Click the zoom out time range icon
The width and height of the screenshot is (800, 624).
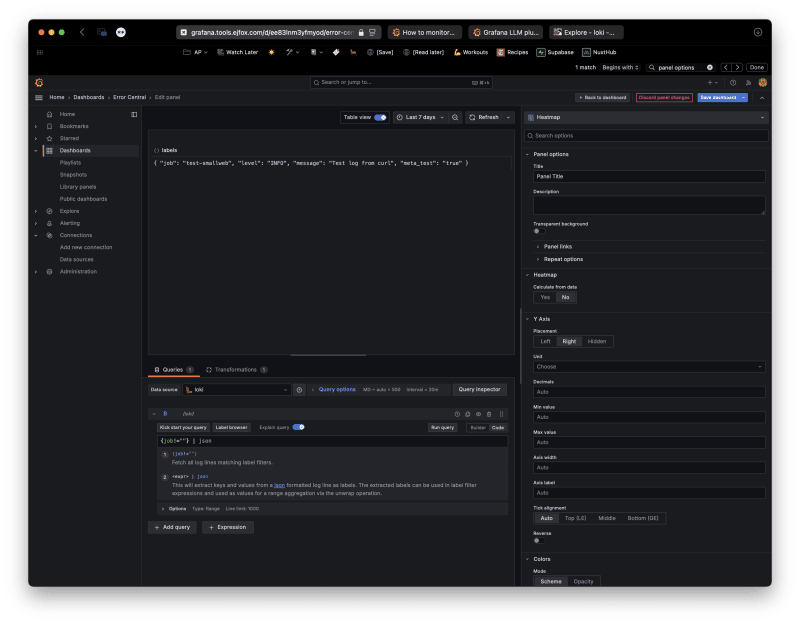[x=455, y=117]
